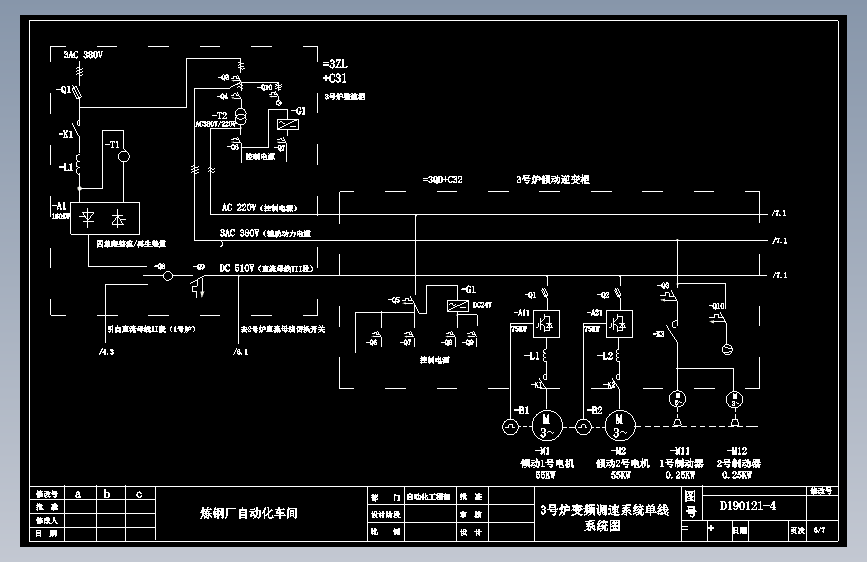The image size is (867, 562).
Task: Click the '1号制动器' brake caption
Action: point(681,463)
